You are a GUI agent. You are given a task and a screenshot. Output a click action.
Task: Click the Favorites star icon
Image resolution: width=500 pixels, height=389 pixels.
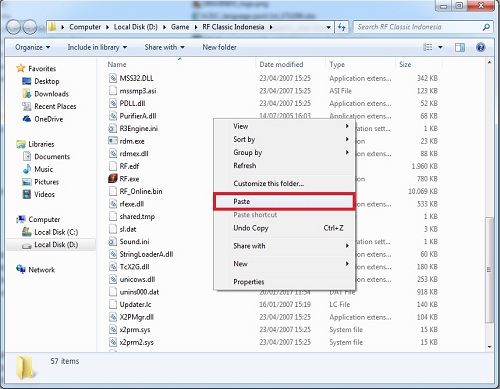21,68
